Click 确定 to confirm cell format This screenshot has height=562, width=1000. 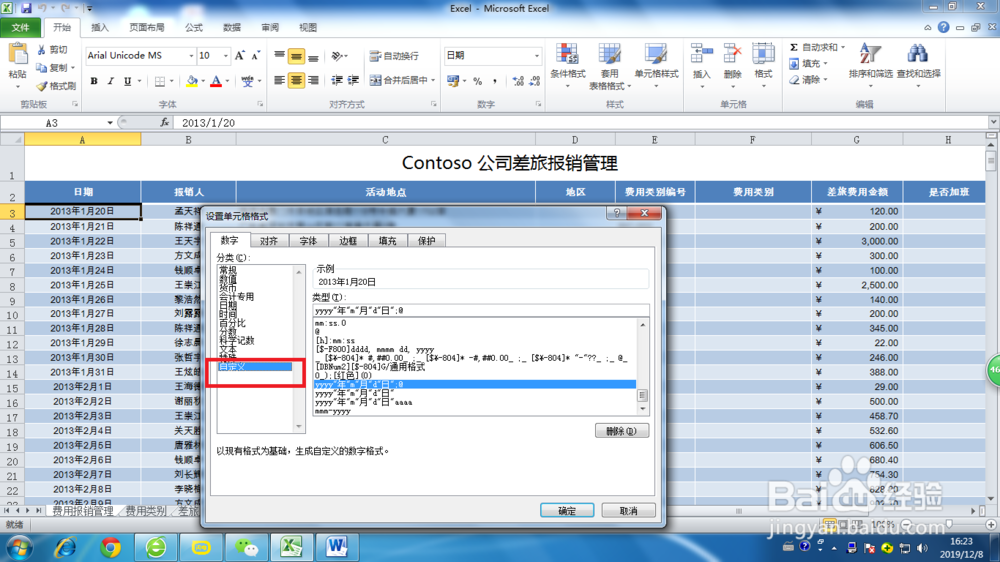[567, 510]
